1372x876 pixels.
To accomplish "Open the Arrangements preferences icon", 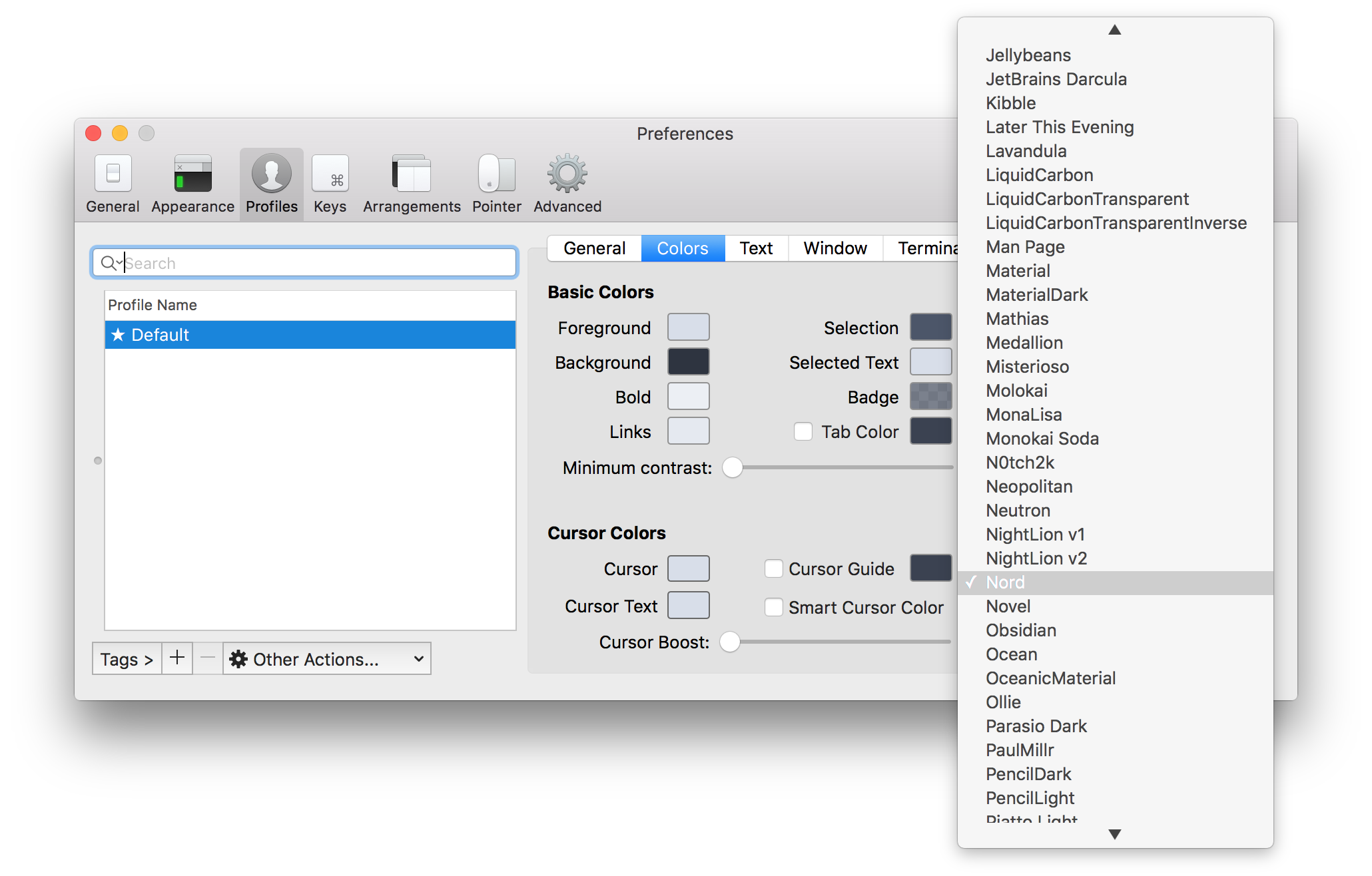I will click(x=412, y=174).
